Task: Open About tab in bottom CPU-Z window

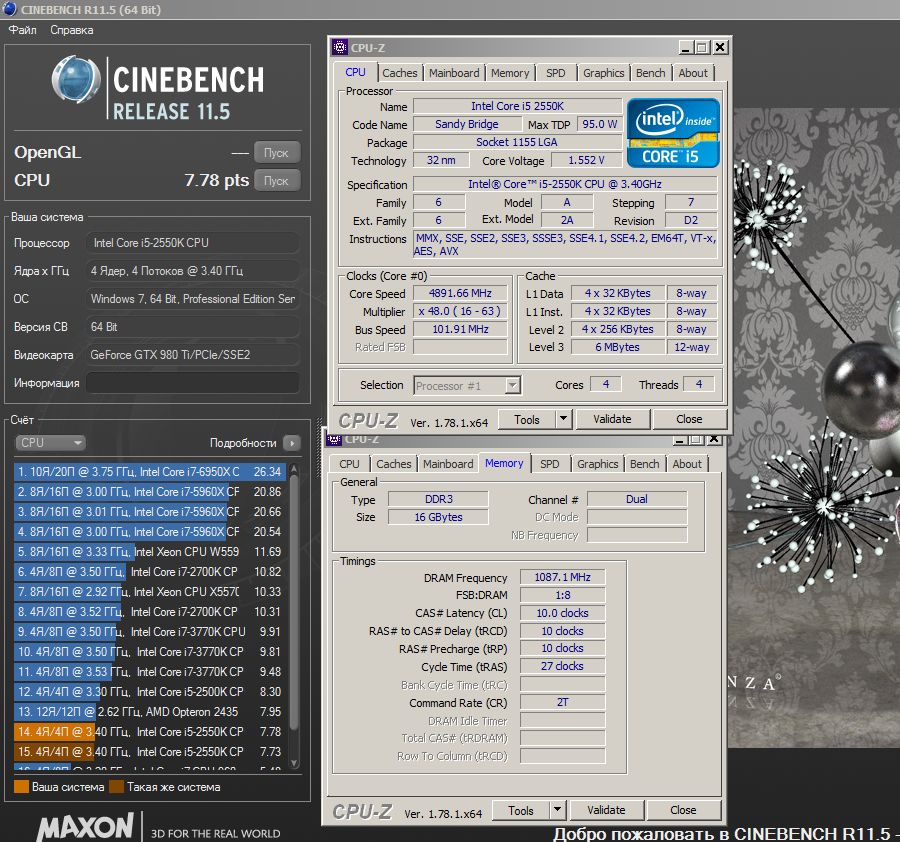Action: [687, 464]
